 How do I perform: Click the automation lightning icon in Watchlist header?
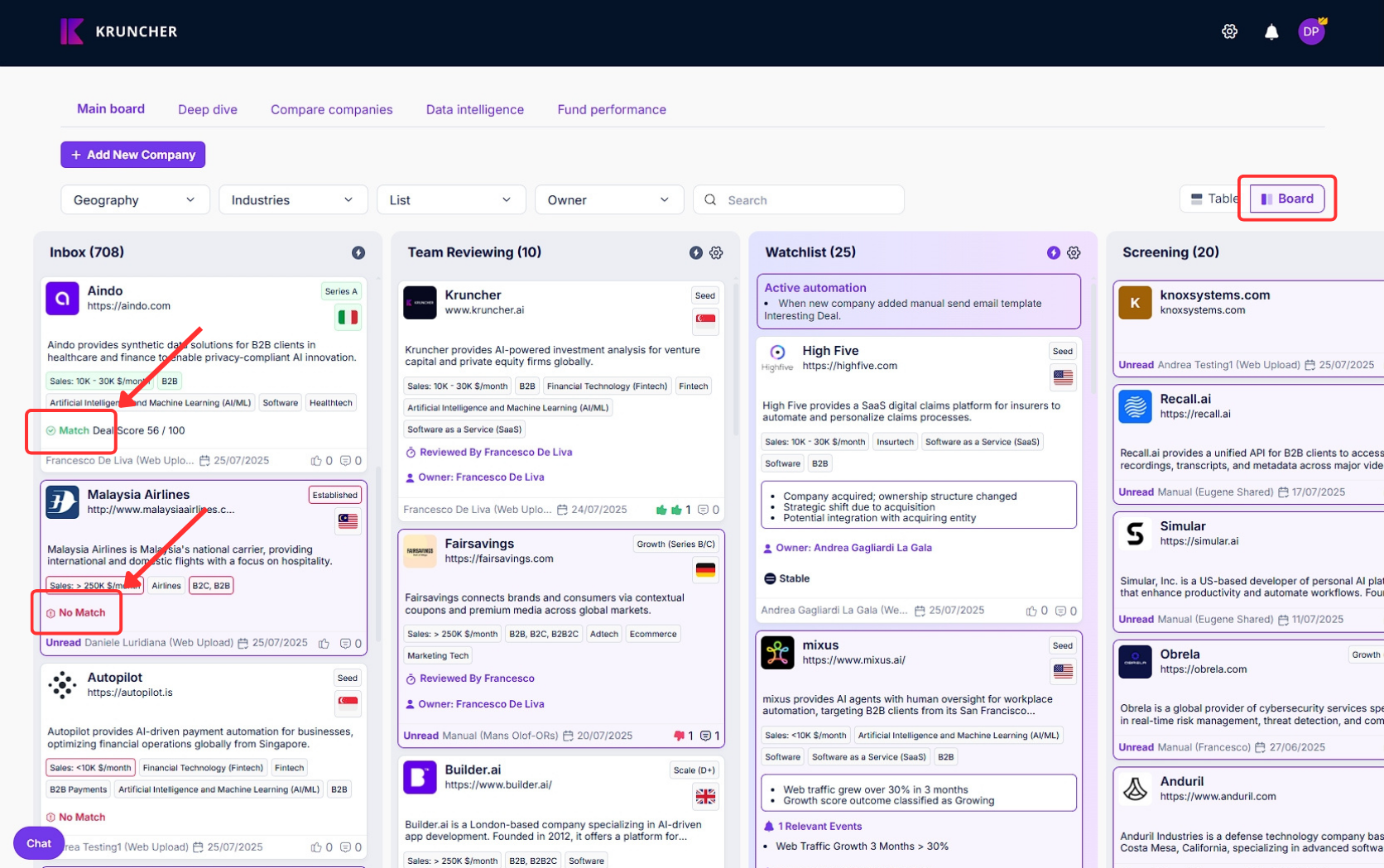pos(1053,252)
